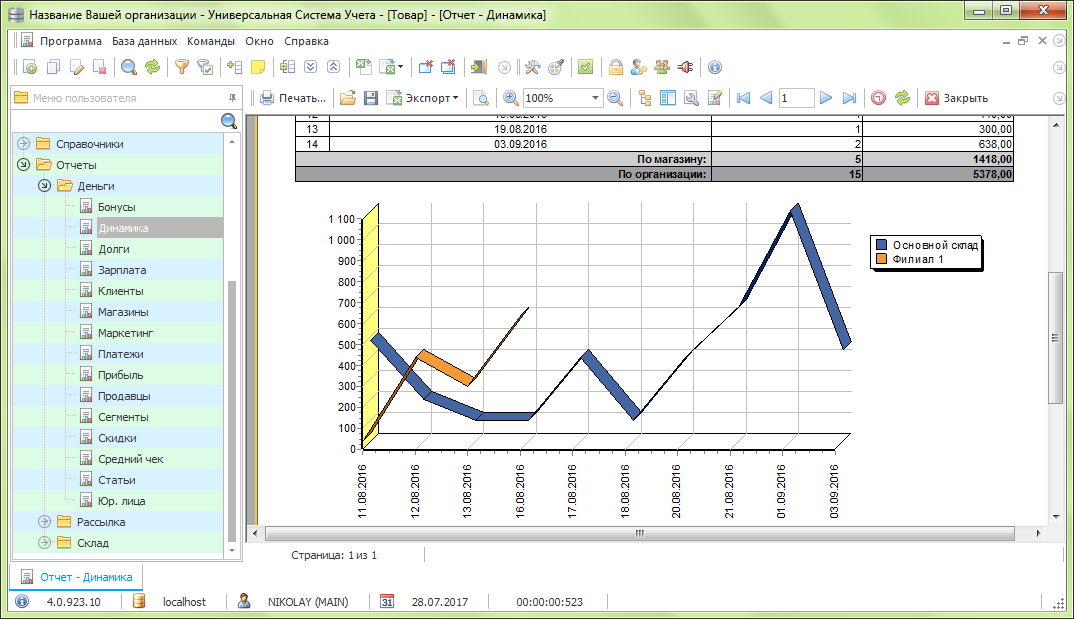The height and width of the screenshot is (619, 1074).
Task: Click the green checkmark icon in main toolbar
Action: click(586, 67)
